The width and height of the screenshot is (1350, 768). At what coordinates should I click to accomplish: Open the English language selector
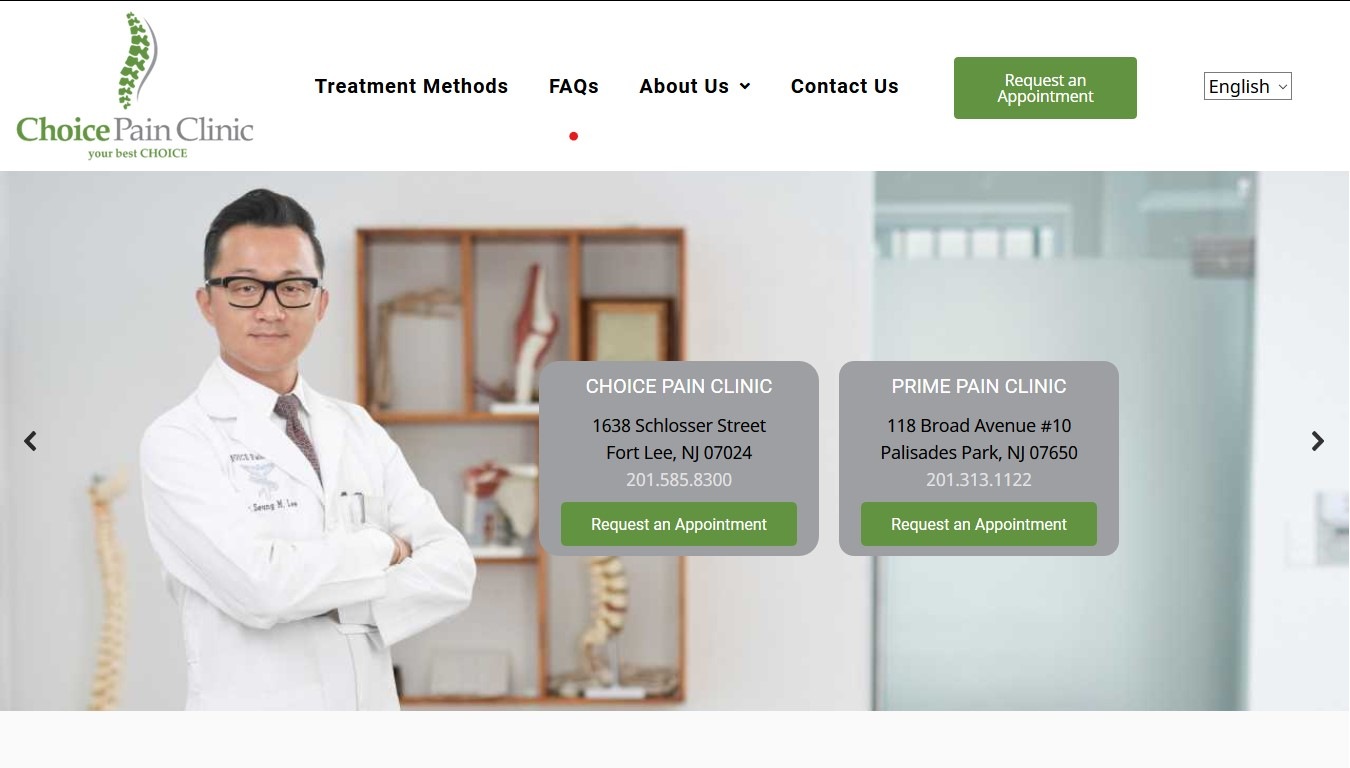click(1248, 86)
